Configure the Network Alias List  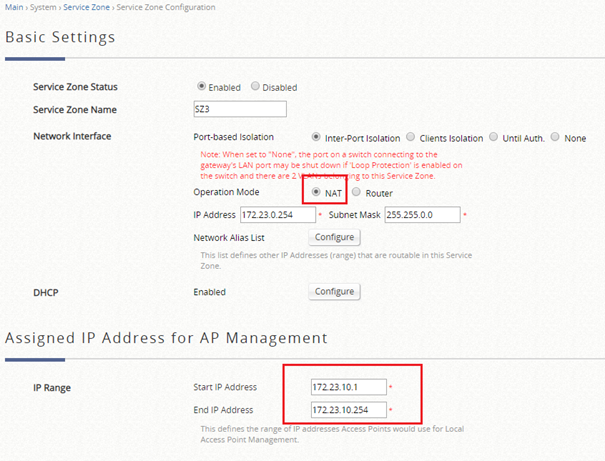[334, 238]
